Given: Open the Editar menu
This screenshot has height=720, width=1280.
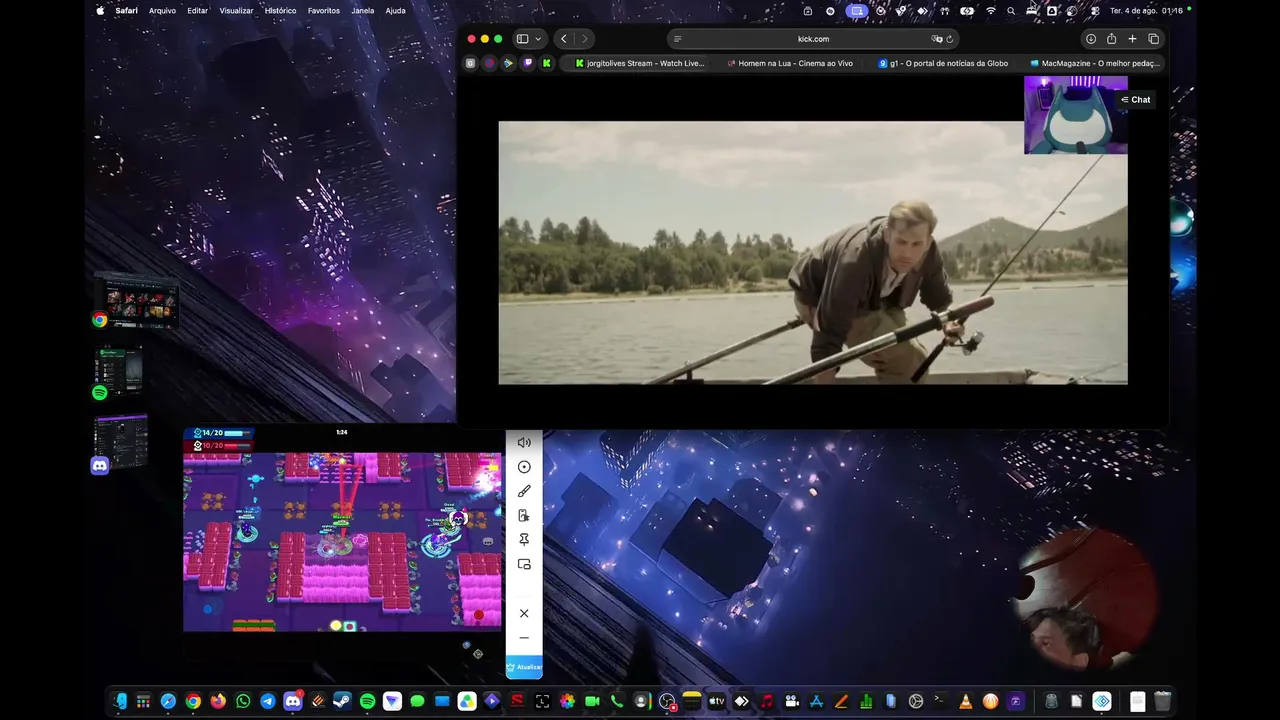Looking at the screenshot, I should pos(198,10).
